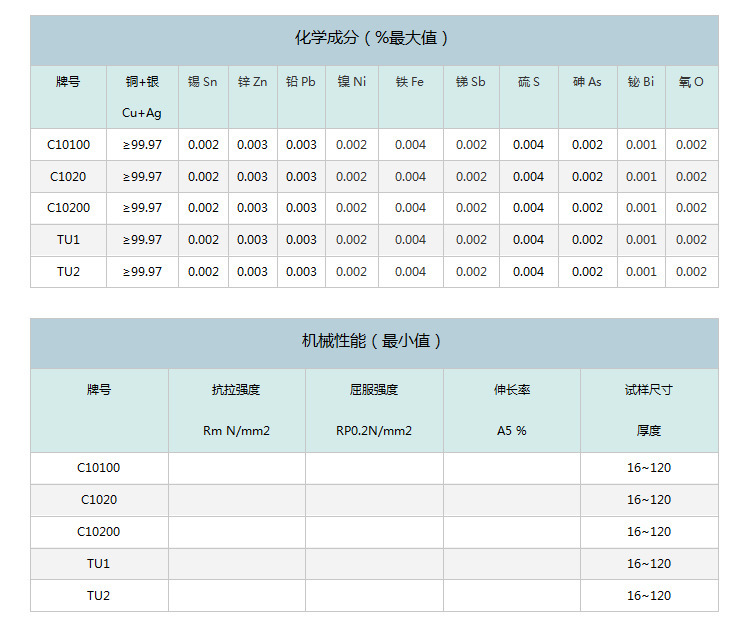This screenshot has height=642, width=750.
Task: Click TU2 in the mechanical properties table
Action: click(x=99, y=596)
